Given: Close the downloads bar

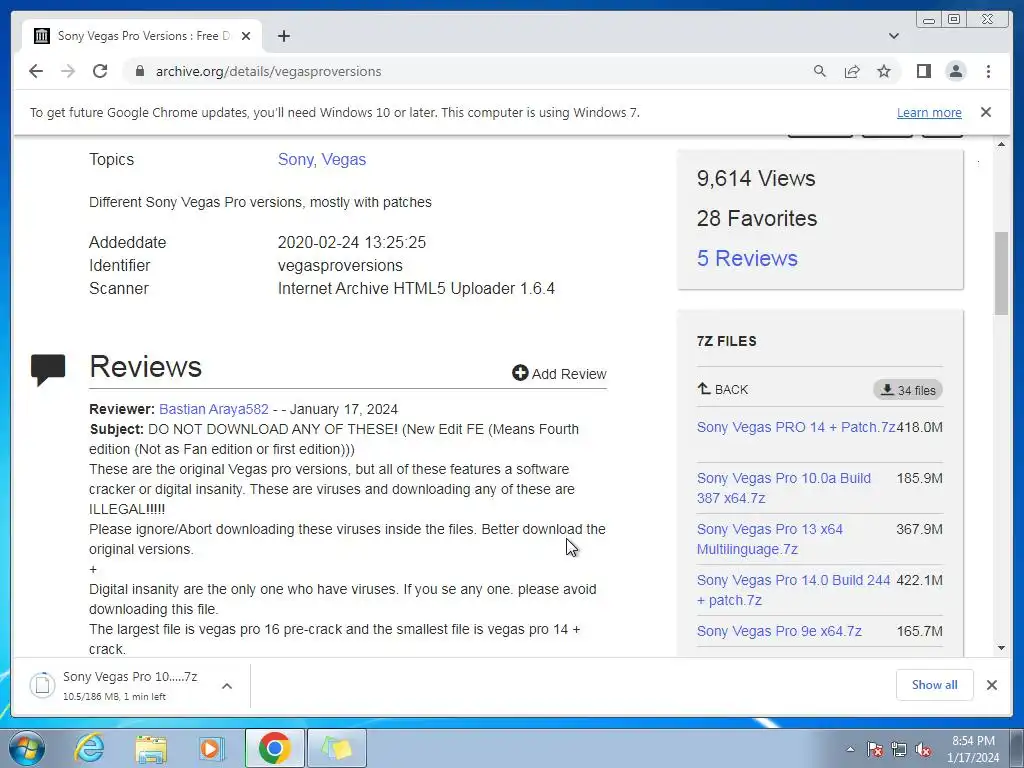Looking at the screenshot, I should point(991,684).
